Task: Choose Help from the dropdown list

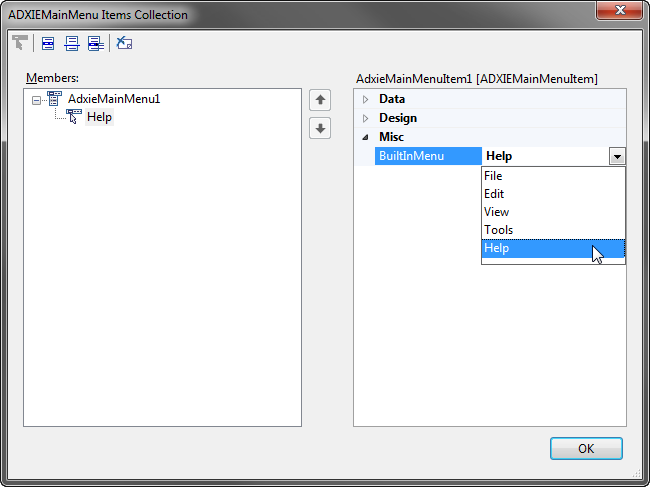Action: coord(553,248)
